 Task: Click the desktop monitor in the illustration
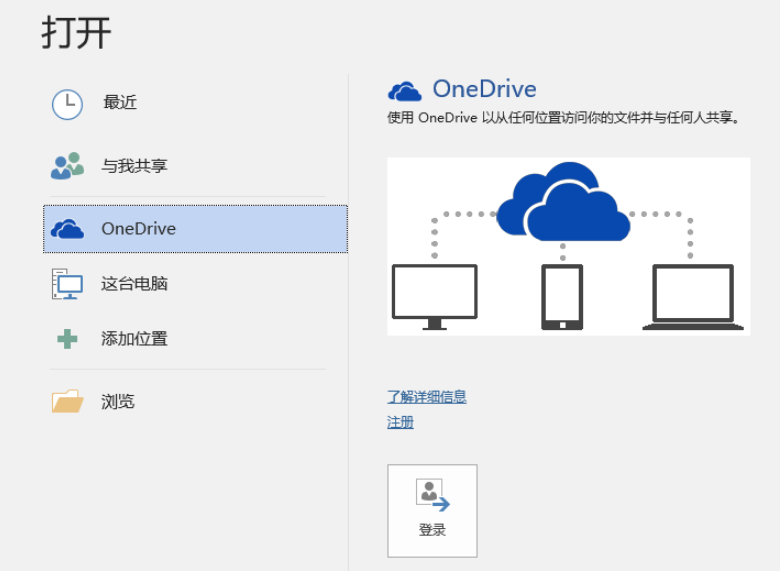(x=434, y=295)
